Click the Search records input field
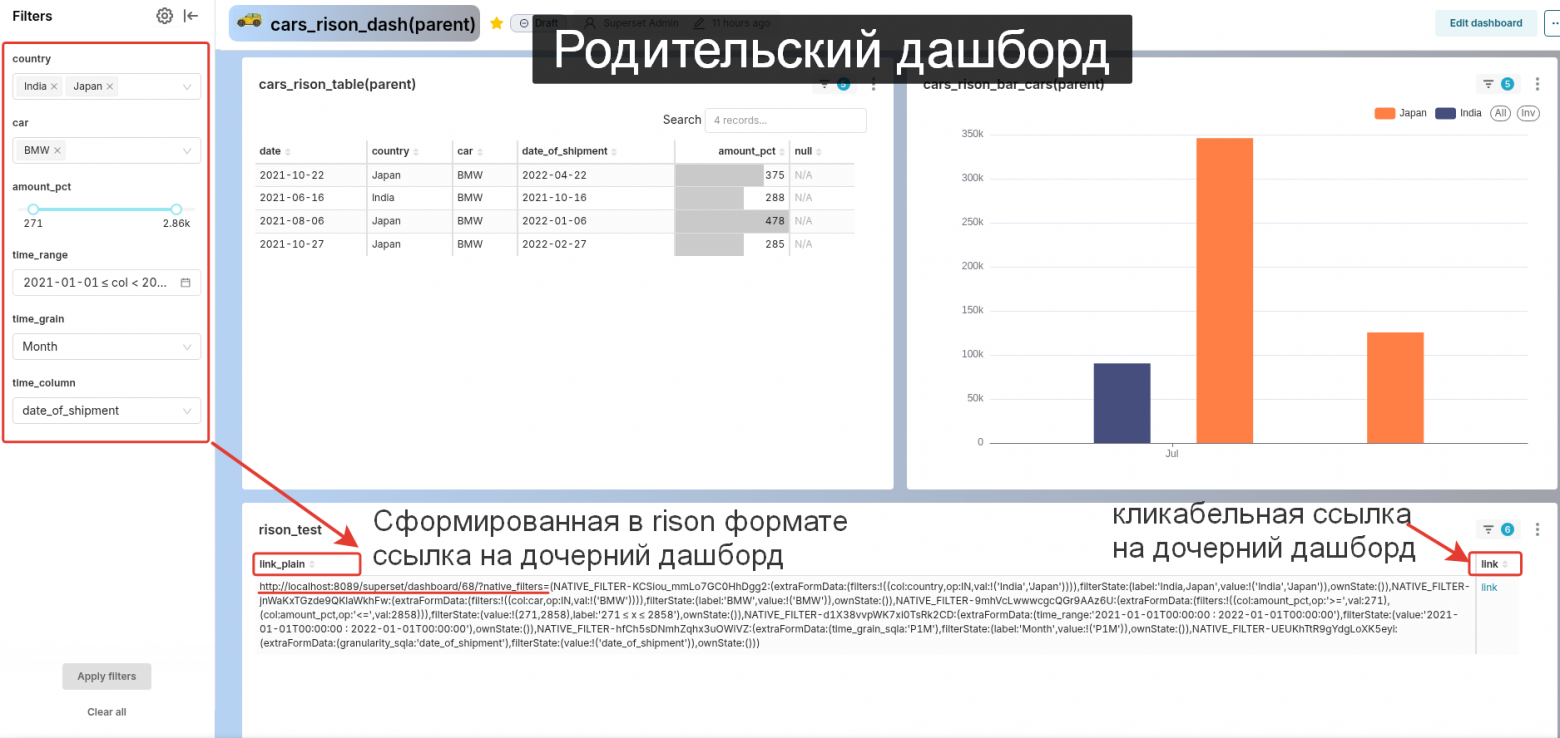The width and height of the screenshot is (1560, 738). [x=785, y=120]
